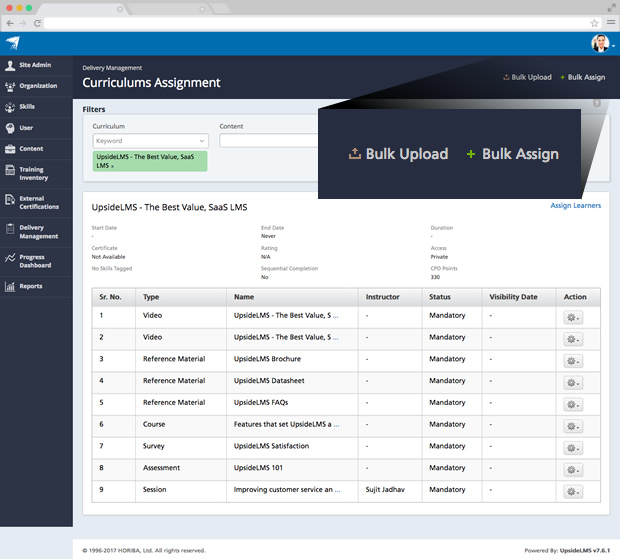Expand truncated 'Features that set UpsideLMS' name
620x559 pixels.
pos(336,426)
